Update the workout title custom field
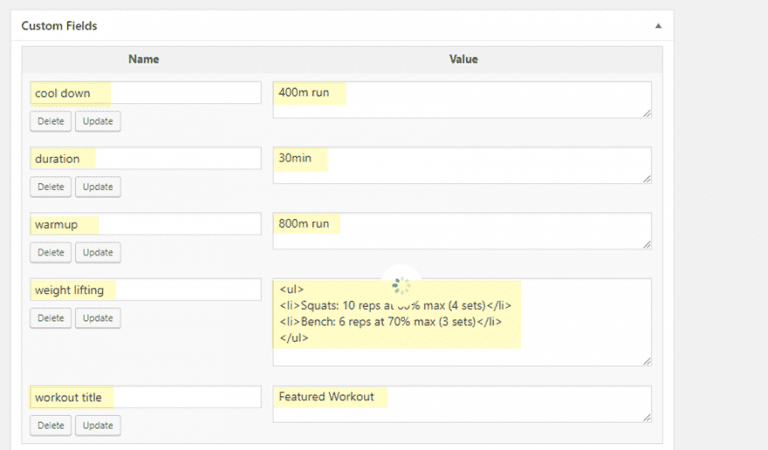The width and height of the screenshot is (768, 450). (x=98, y=425)
